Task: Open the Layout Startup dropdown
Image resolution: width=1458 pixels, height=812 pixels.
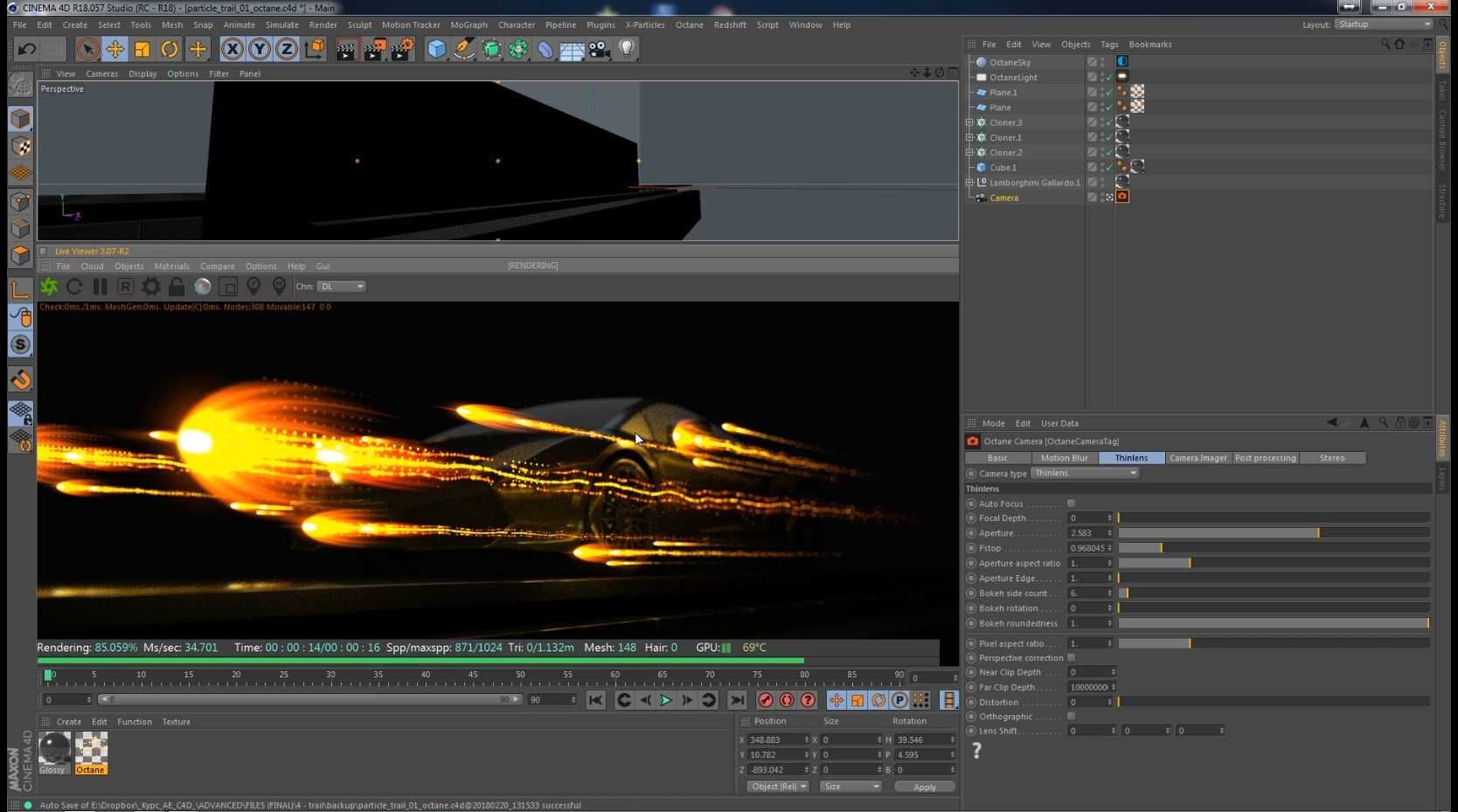Action: [1384, 24]
